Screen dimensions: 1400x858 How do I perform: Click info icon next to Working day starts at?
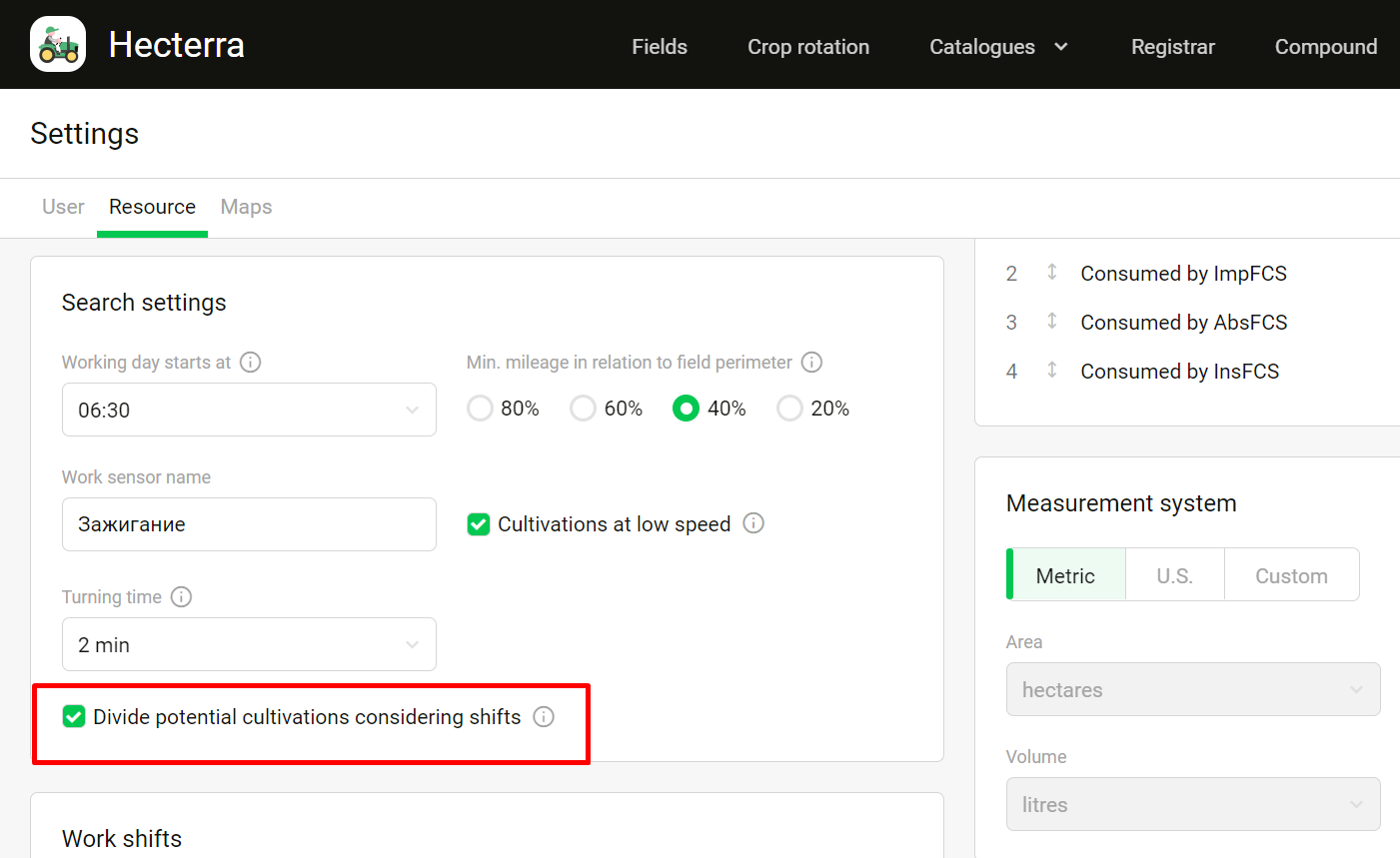[x=251, y=363]
